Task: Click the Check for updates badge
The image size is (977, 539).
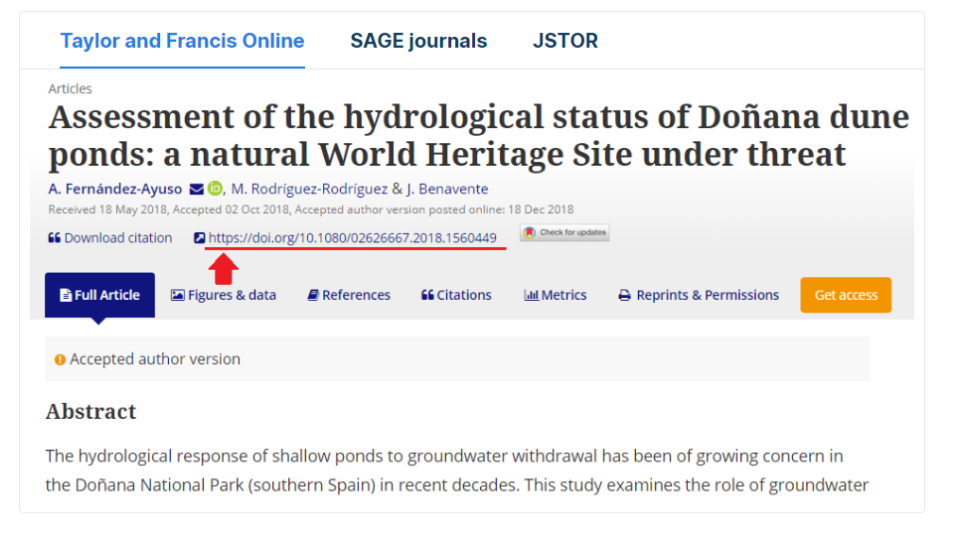Action: click(565, 232)
